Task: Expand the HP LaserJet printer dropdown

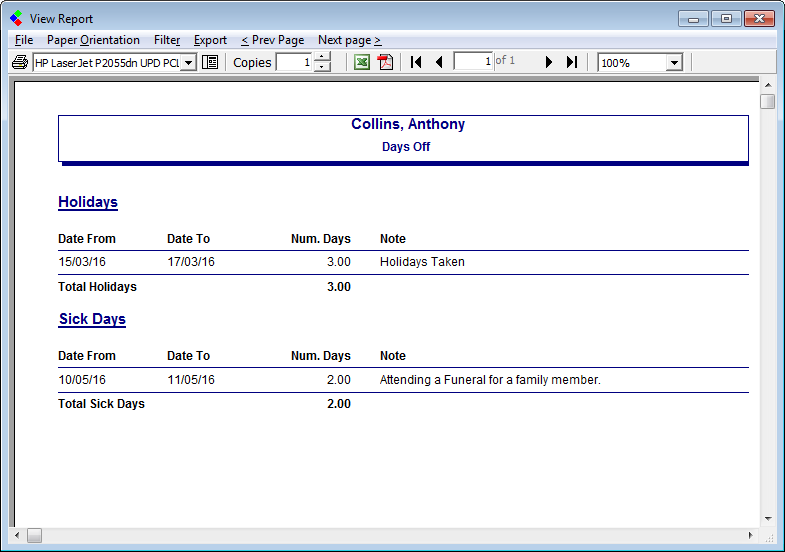Action: coord(188,63)
